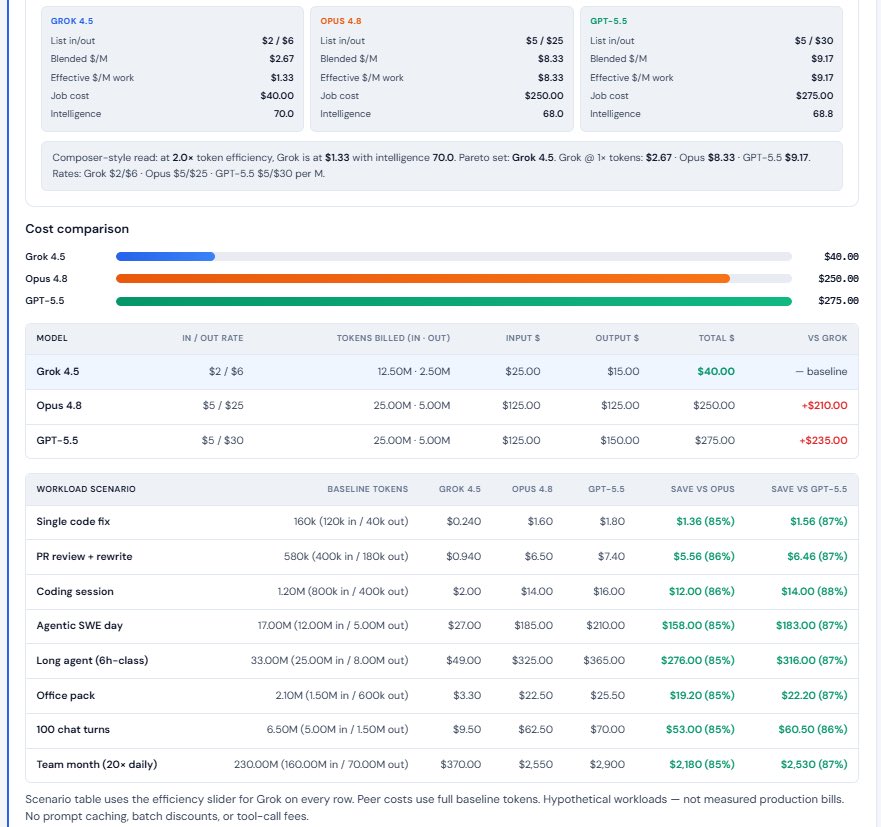Click Grok Blended $/M value $2.67
Image resolution: width=881 pixels, height=827 pixels.
coord(281,58)
